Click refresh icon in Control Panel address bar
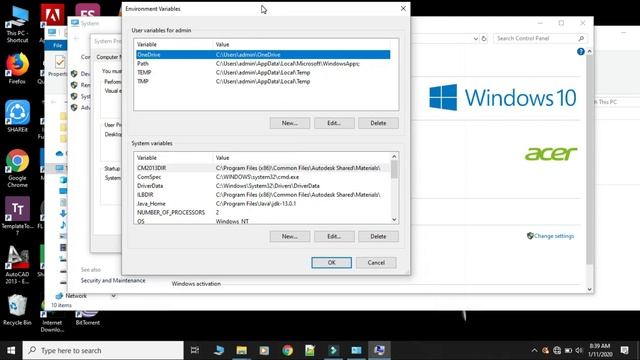Viewport: 640px width, 360px height. (x=484, y=38)
